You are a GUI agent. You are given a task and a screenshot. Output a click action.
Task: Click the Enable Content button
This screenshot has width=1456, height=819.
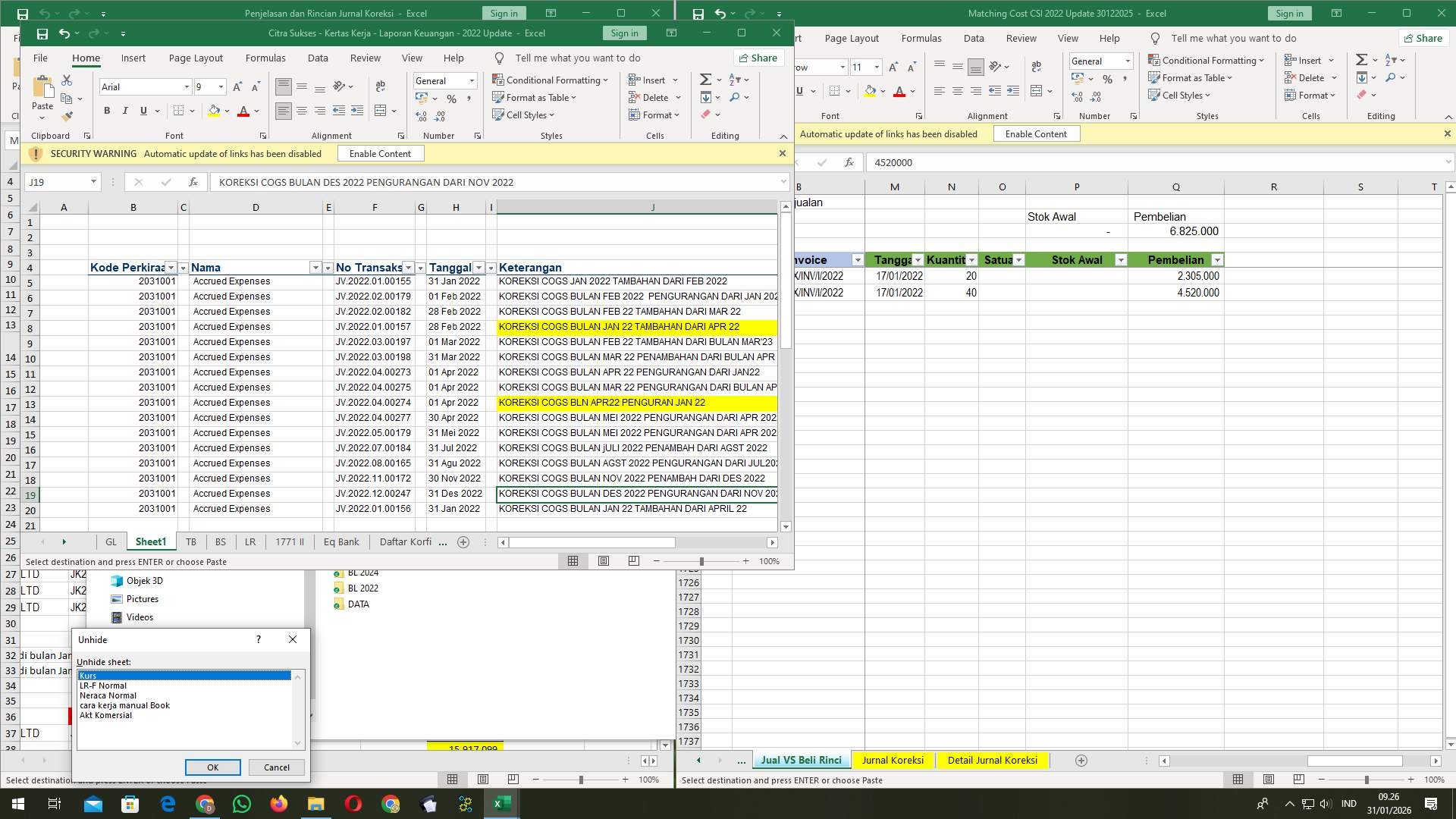pos(381,153)
